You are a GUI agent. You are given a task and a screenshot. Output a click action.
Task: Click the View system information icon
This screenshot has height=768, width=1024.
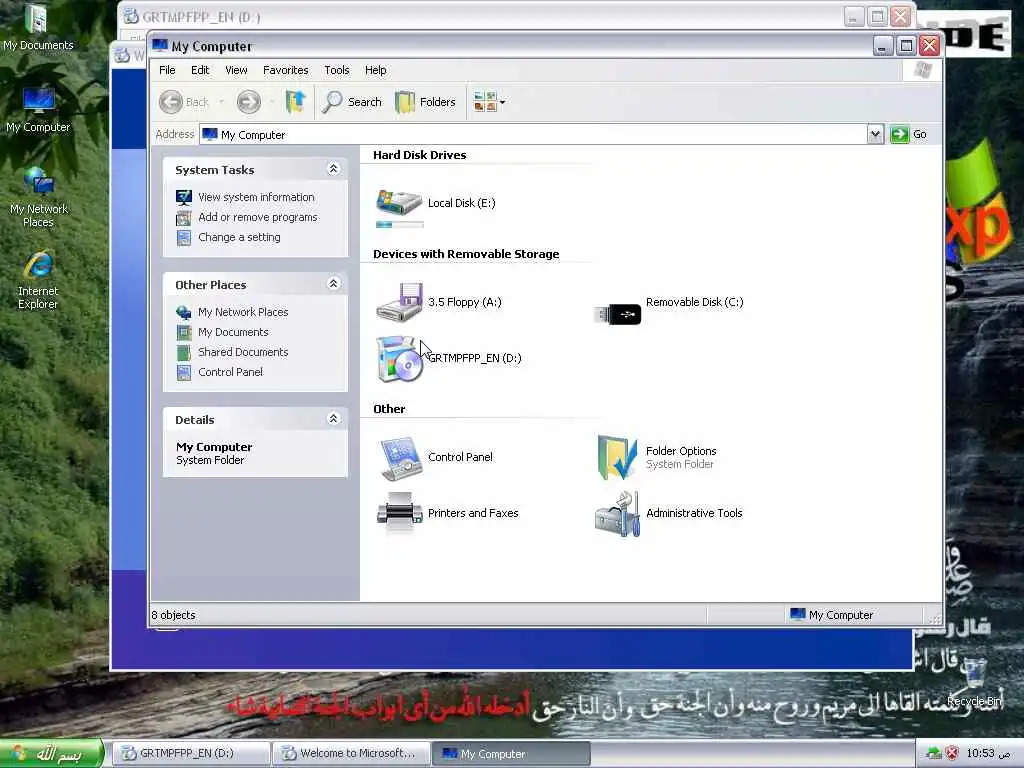click(x=184, y=197)
